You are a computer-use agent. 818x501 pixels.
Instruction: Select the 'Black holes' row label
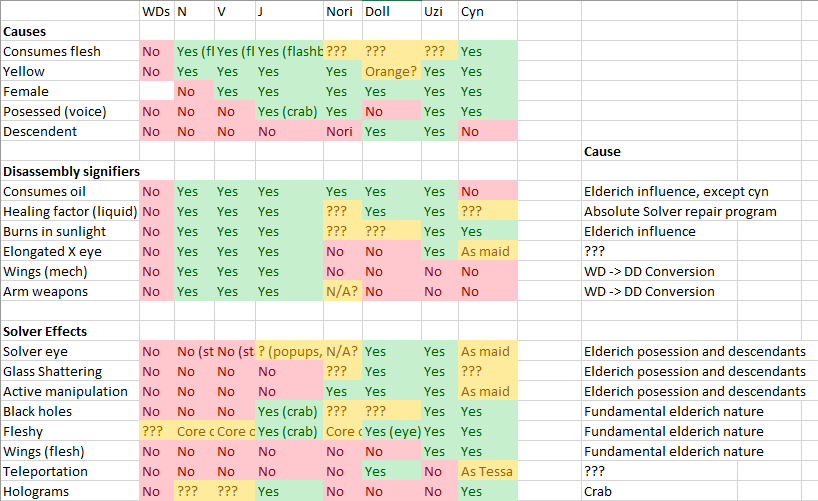[70, 411]
